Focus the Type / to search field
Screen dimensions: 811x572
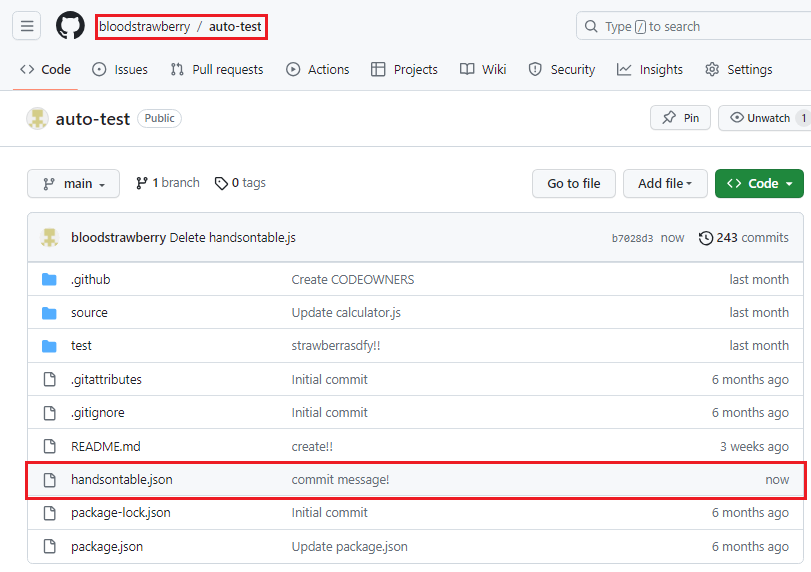point(693,26)
